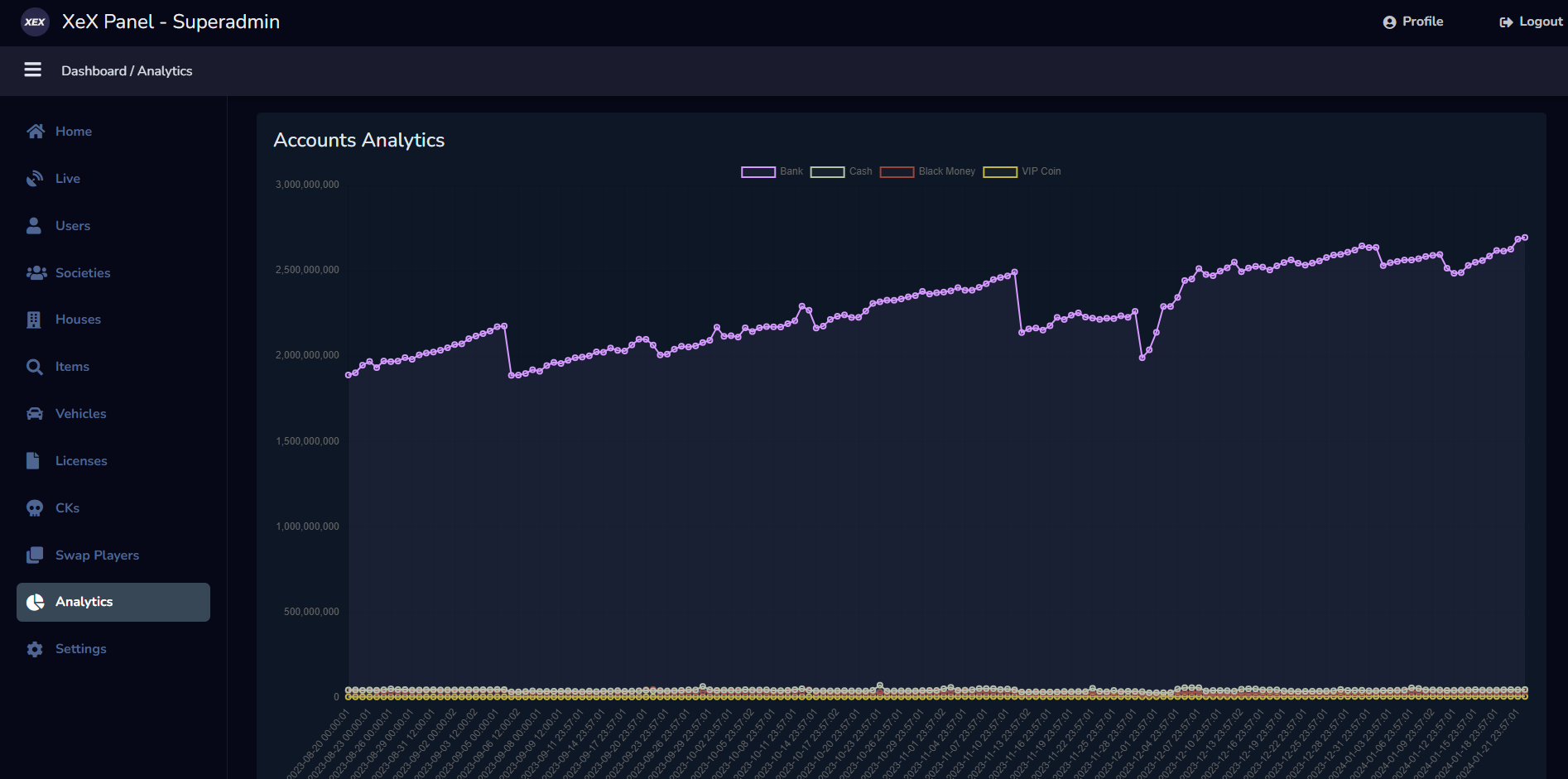Open Home via the house icon
Image resolution: width=1568 pixels, height=779 pixels.
click(35, 132)
